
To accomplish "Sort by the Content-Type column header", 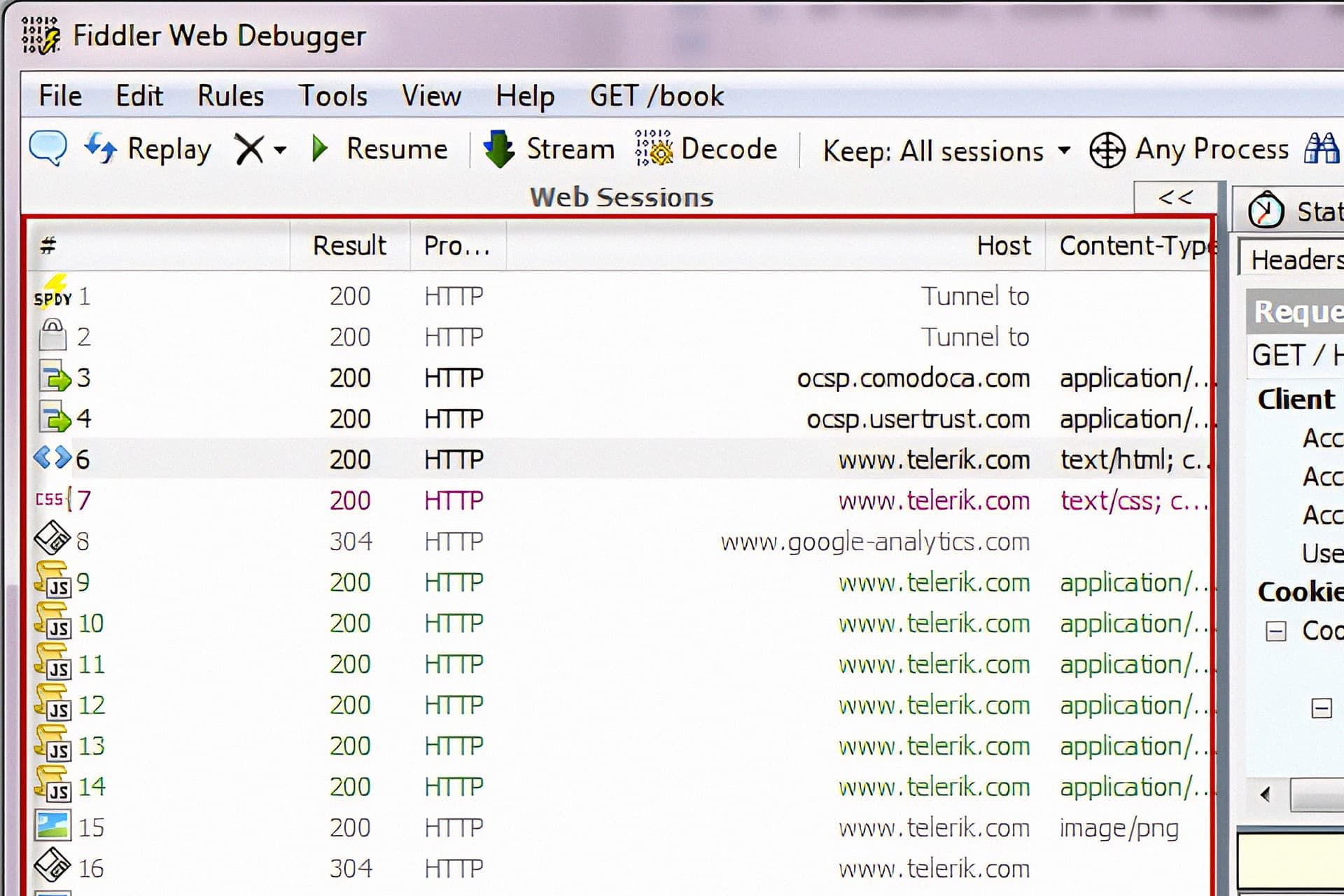I will click(1128, 246).
